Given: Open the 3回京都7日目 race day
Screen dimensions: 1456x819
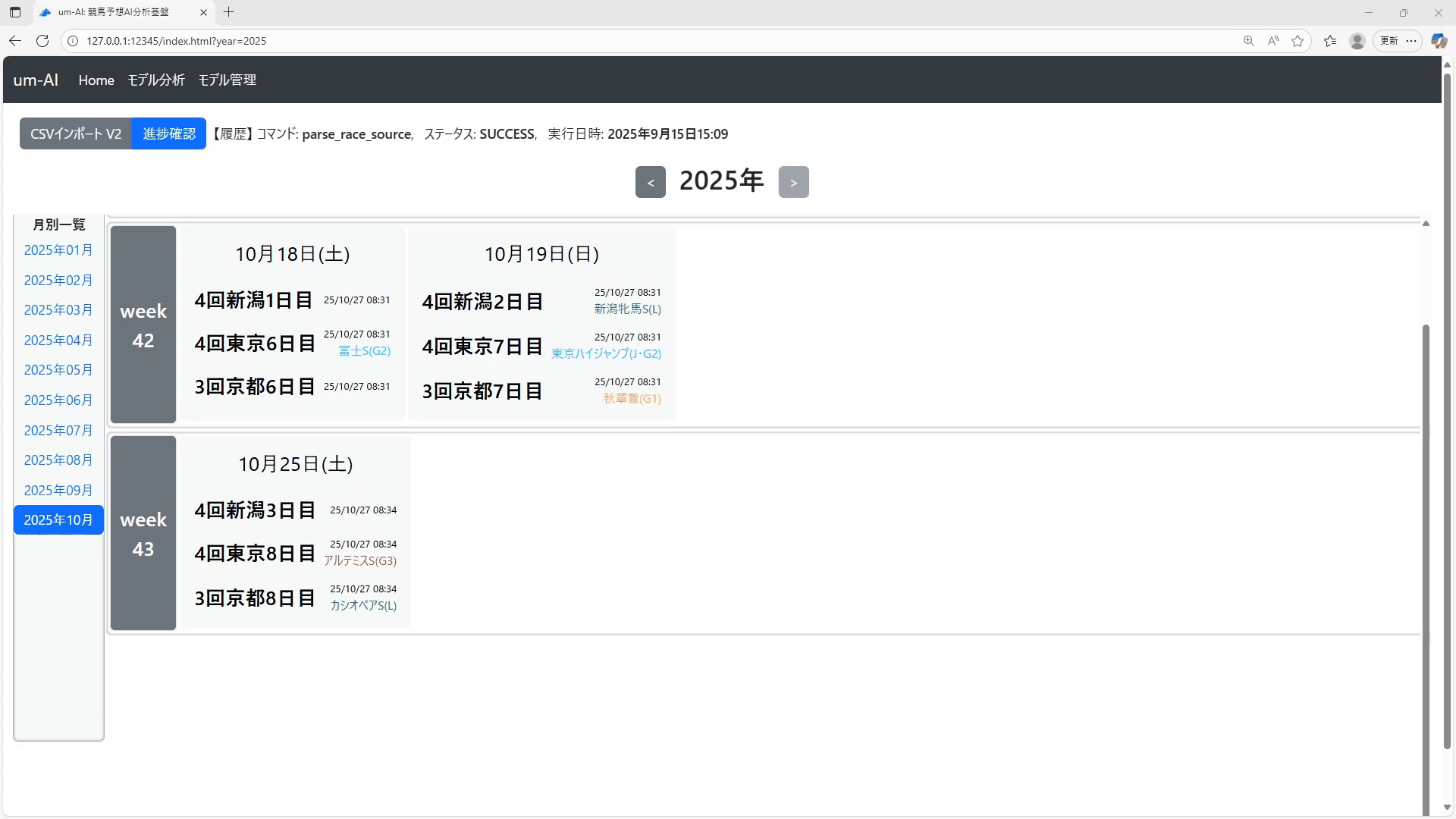Looking at the screenshot, I should coord(482,391).
